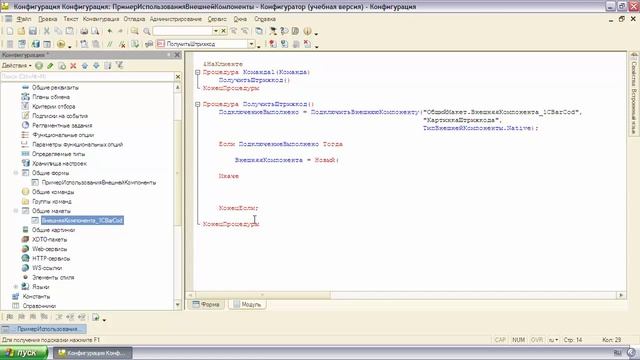Start debugging with the yellow play icon
Viewport: 640px width, 360px height.
[61, 44]
